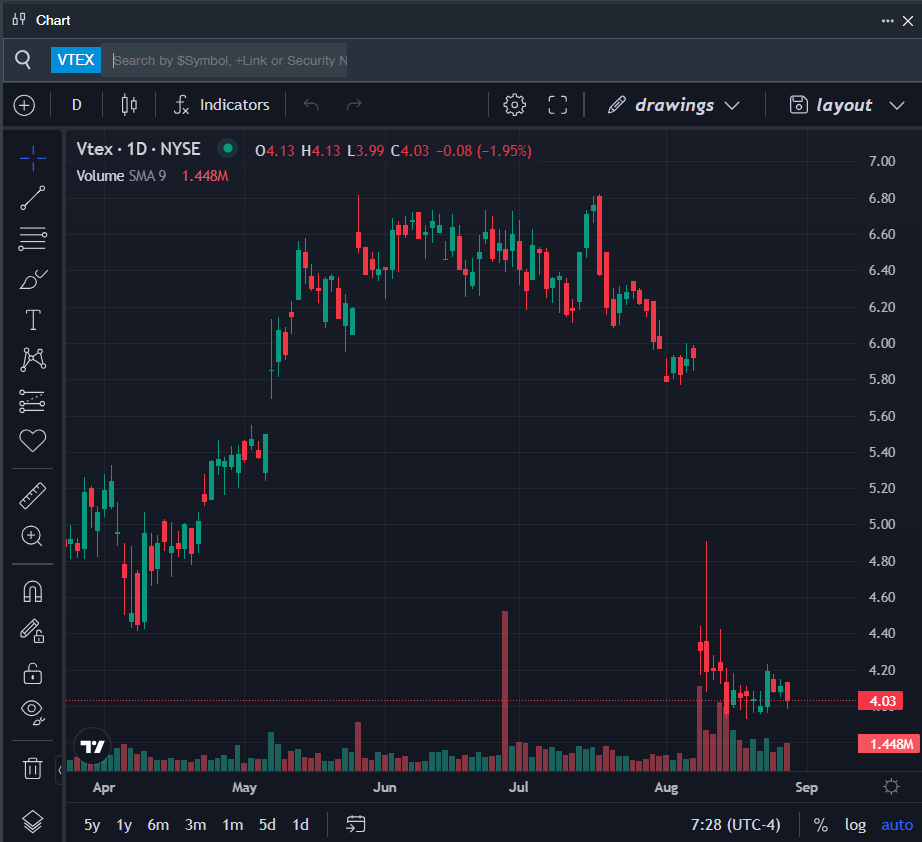
Task: Open the go to date picker
Action: [356, 824]
